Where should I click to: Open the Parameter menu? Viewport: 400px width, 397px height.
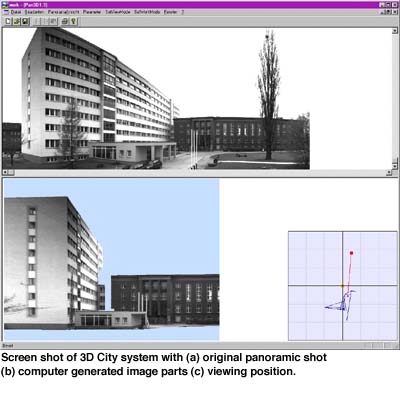[x=92, y=12]
